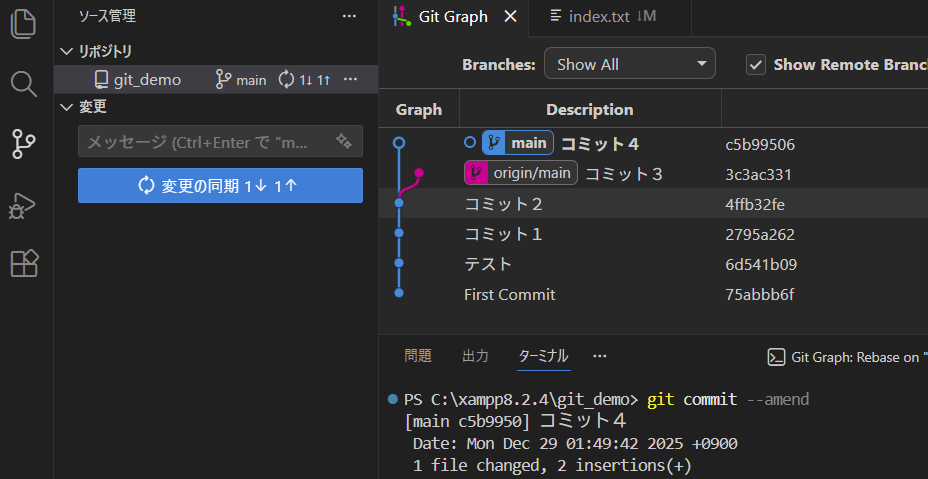Click the sparkle generate commit message icon
Viewport: 928px width, 479px height.
tap(344, 141)
